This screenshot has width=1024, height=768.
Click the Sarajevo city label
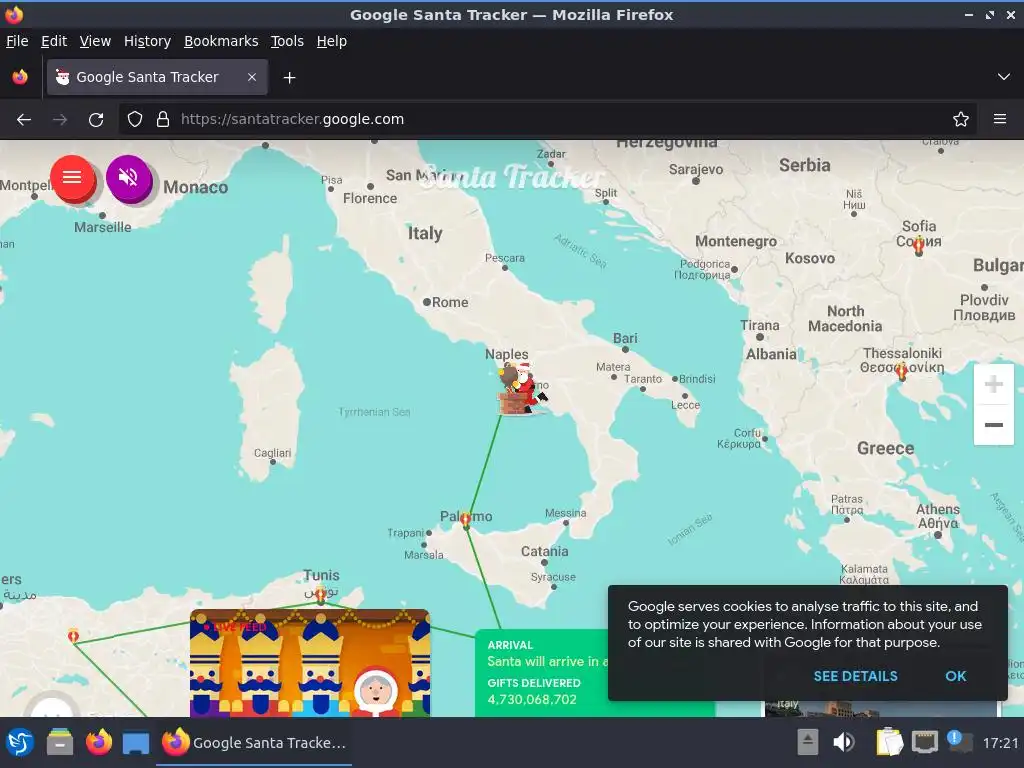[x=696, y=170]
